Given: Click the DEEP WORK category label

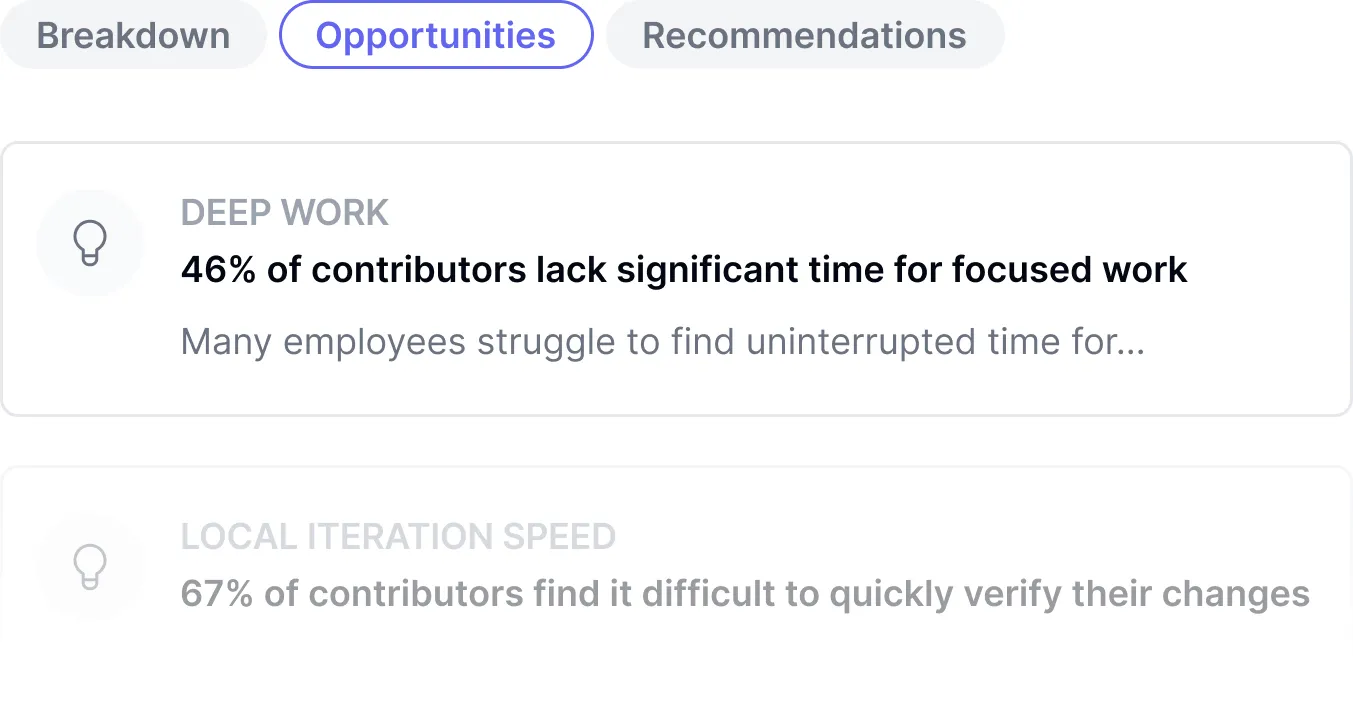Looking at the screenshot, I should click(x=284, y=213).
